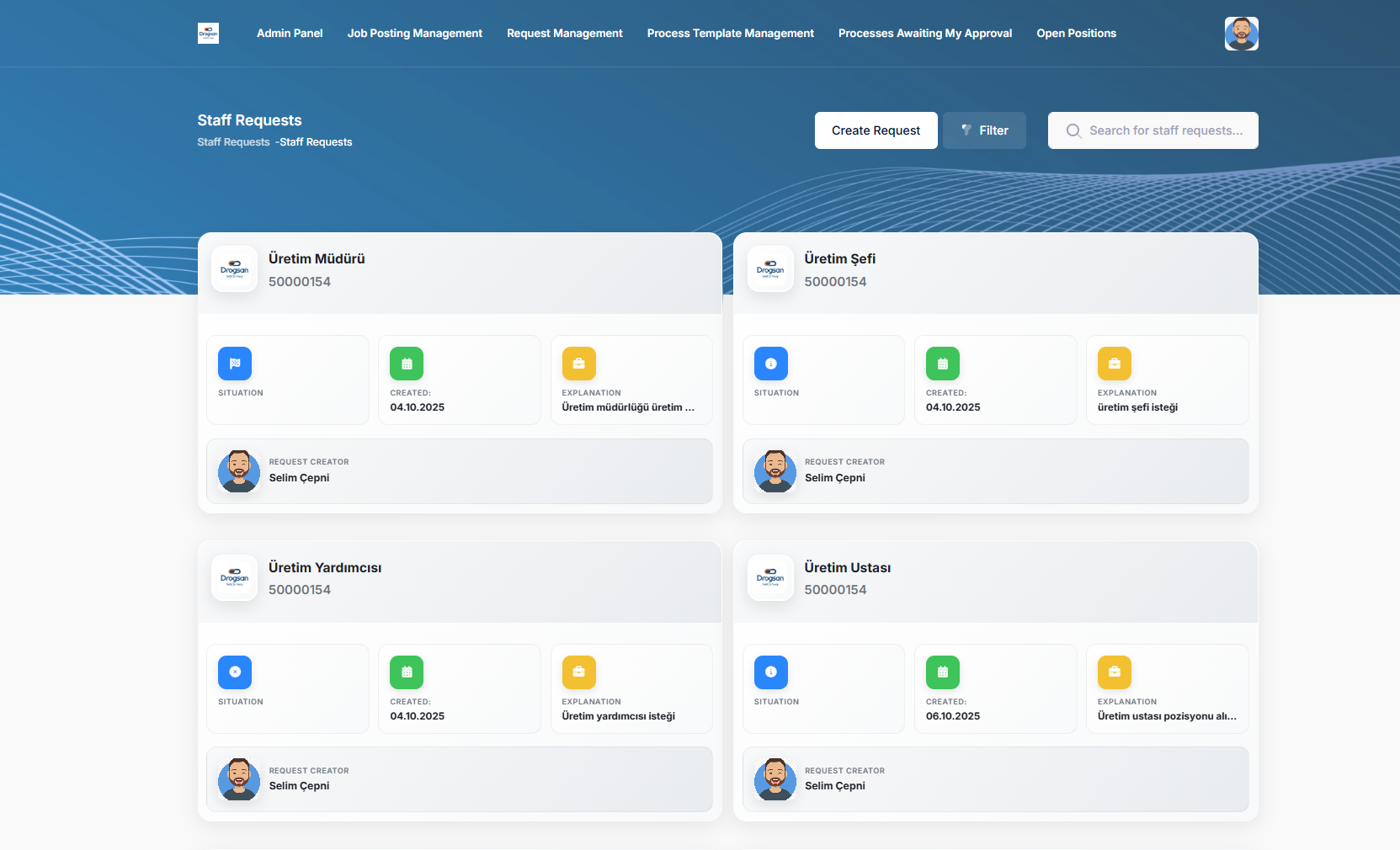
Task: Click the green calendar icon on Üretim Ustası
Action: [x=942, y=672]
